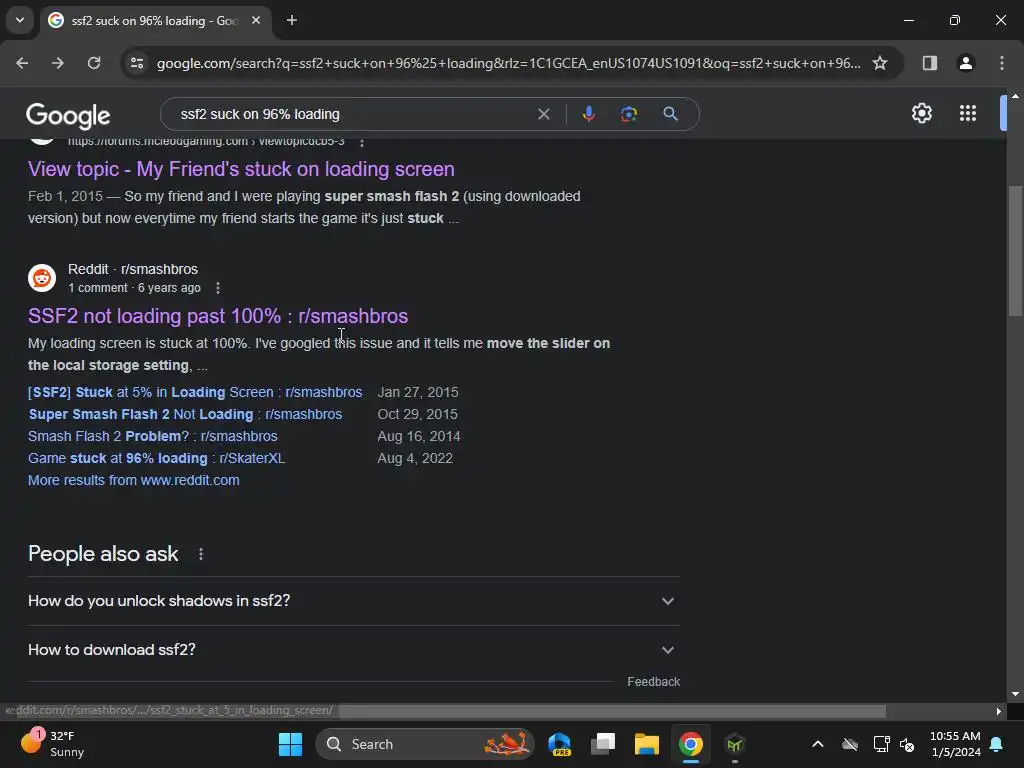Screen dimensions: 1024x768
Task: Search by image with Google Lens
Action: click(x=628, y=114)
